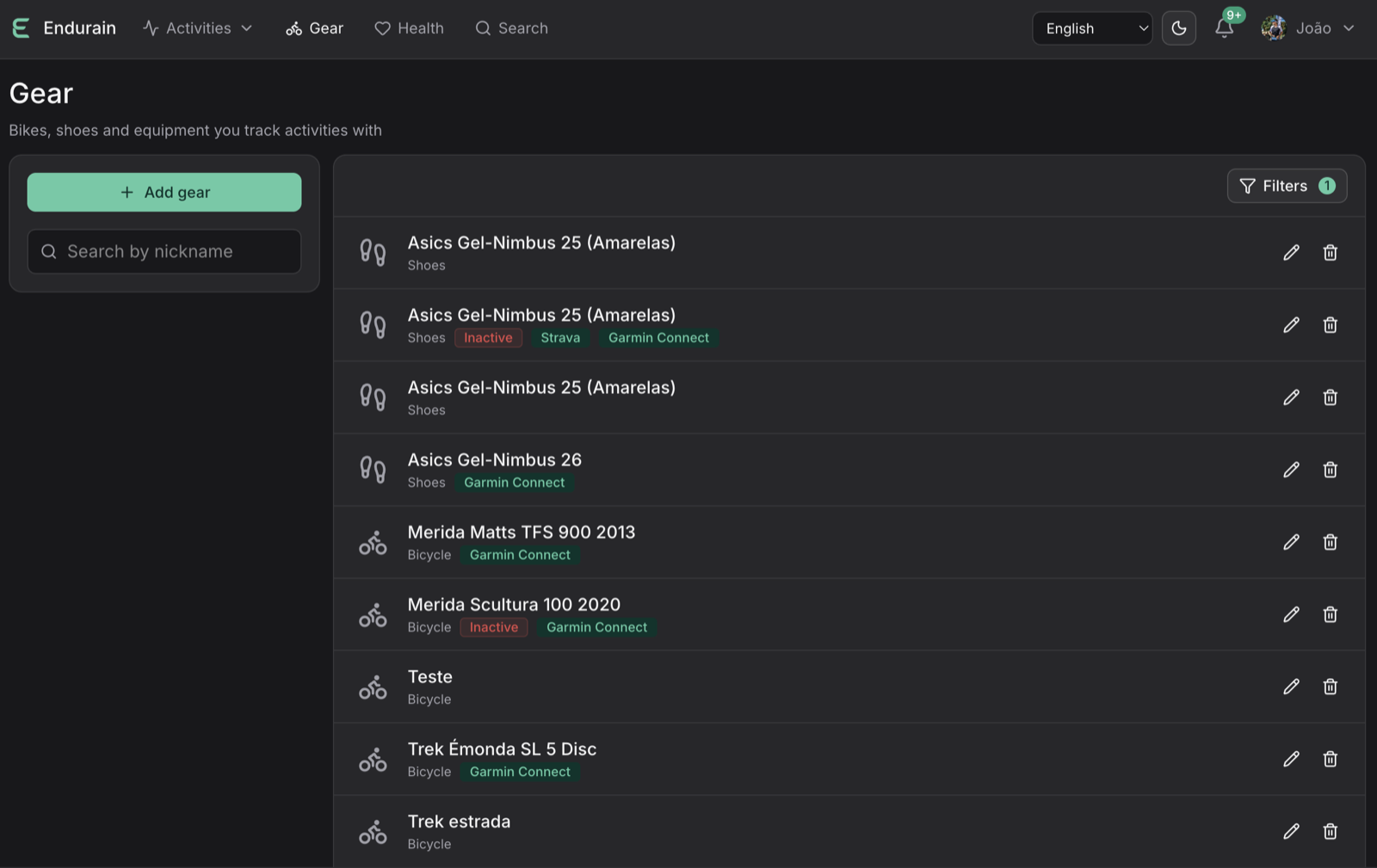Open the Health navigation item
The width and height of the screenshot is (1377, 868).
coord(409,28)
